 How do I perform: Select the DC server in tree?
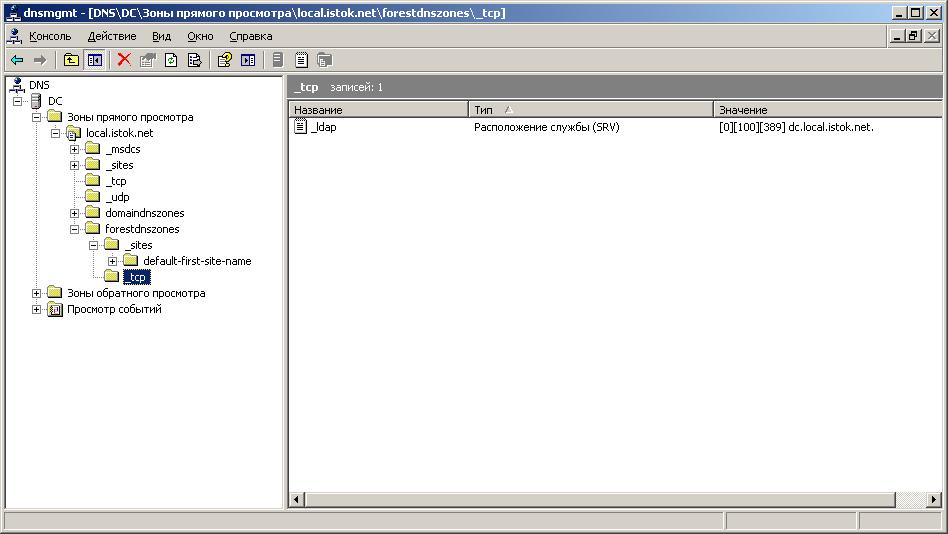[x=55, y=101]
